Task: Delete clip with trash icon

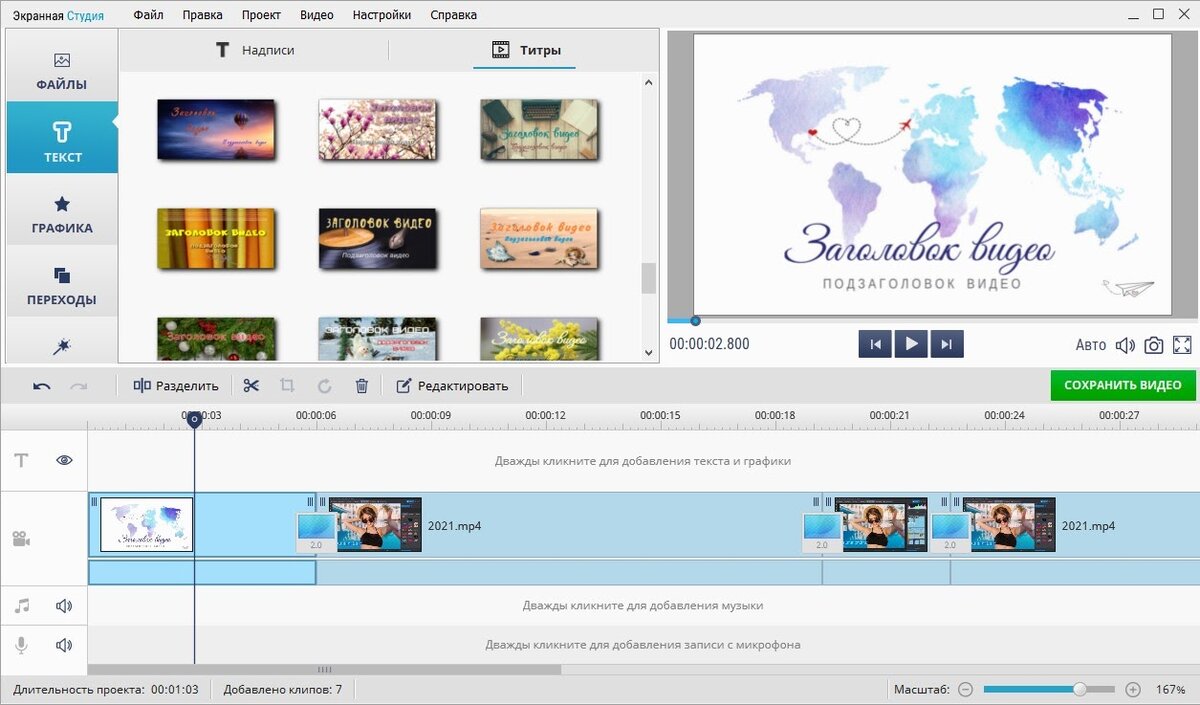Action: (362, 385)
